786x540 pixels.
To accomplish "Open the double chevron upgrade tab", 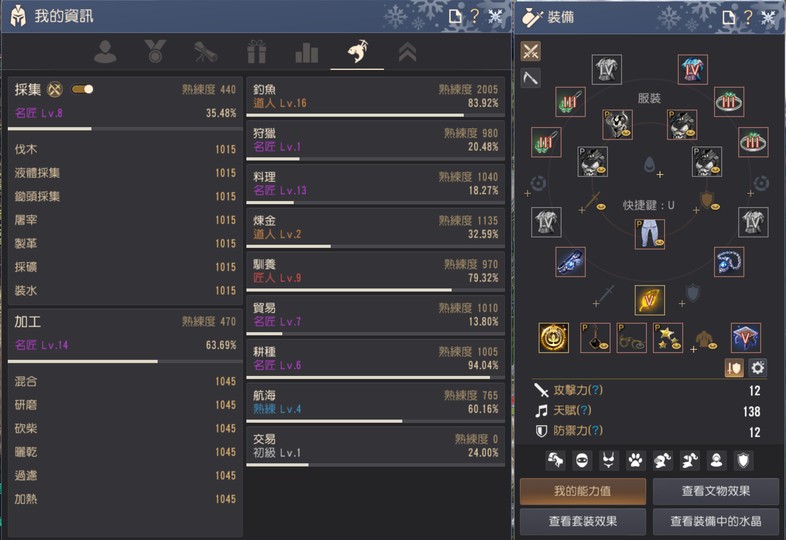I will (x=408, y=52).
